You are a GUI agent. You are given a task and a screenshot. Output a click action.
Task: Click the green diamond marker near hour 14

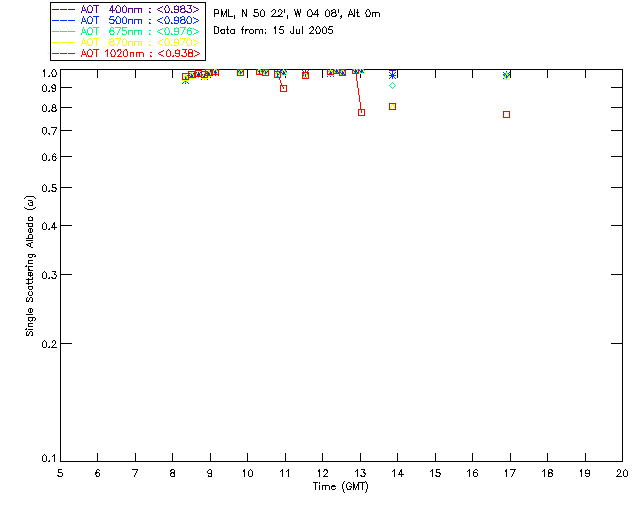point(393,86)
